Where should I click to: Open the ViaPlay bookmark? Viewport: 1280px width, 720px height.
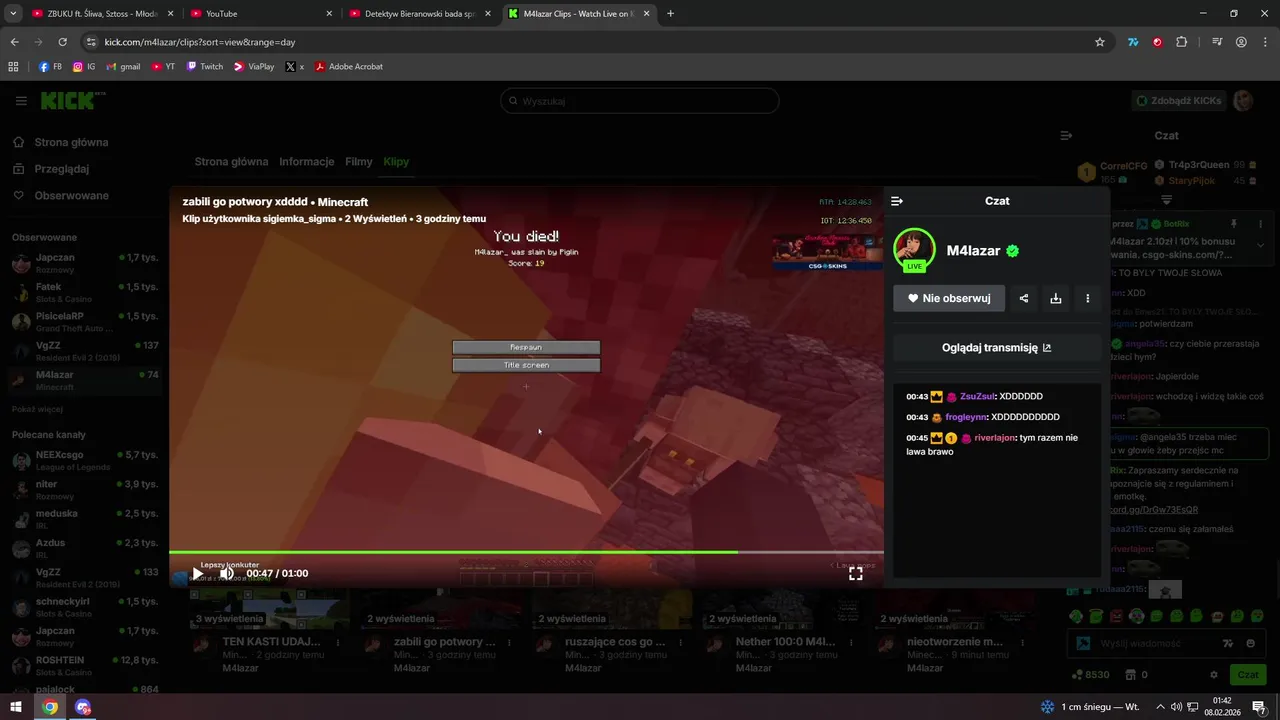pyautogui.click(x=254, y=67)
